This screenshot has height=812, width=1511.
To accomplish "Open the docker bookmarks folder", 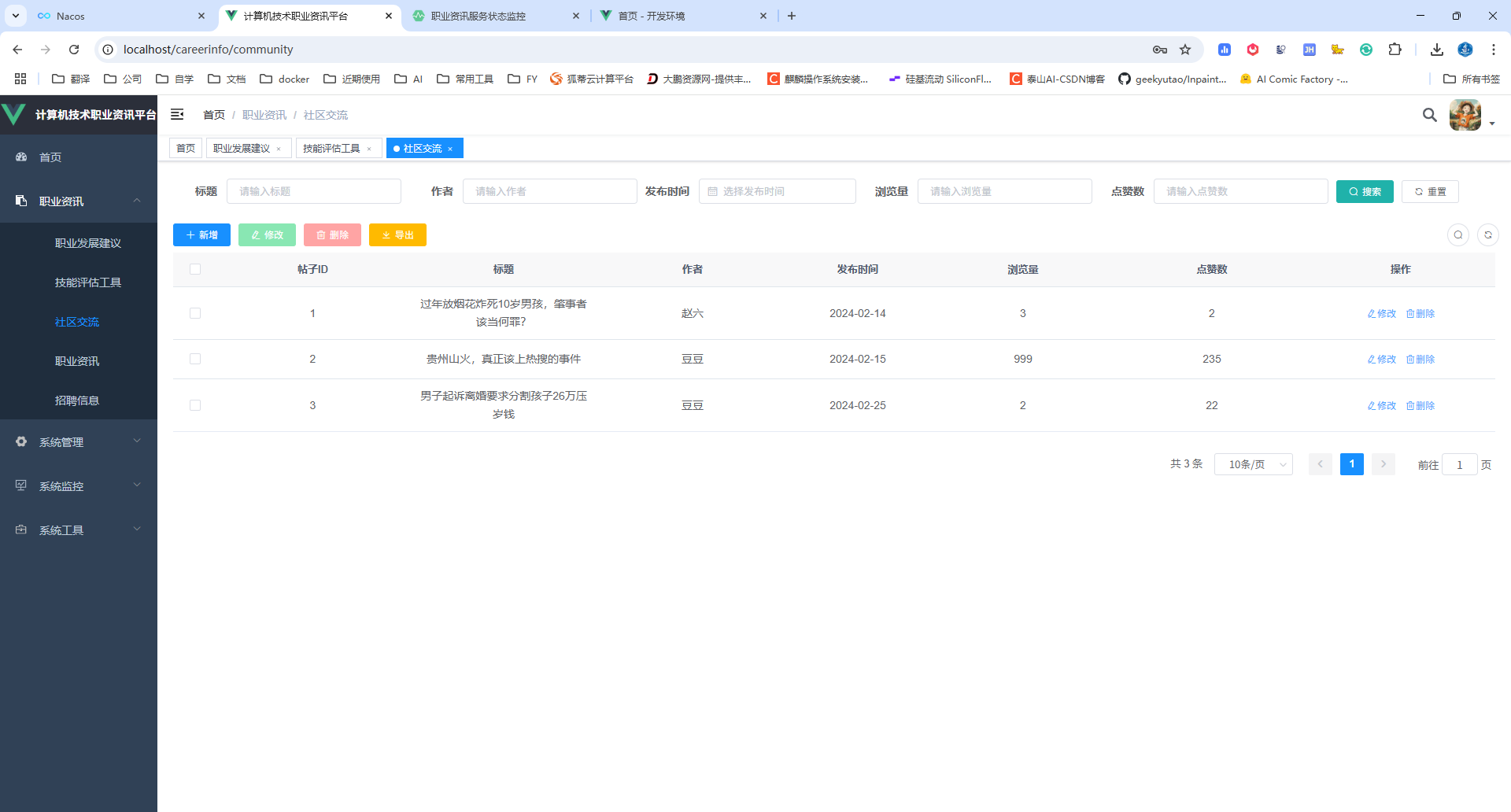I will [x=285, y=79].
